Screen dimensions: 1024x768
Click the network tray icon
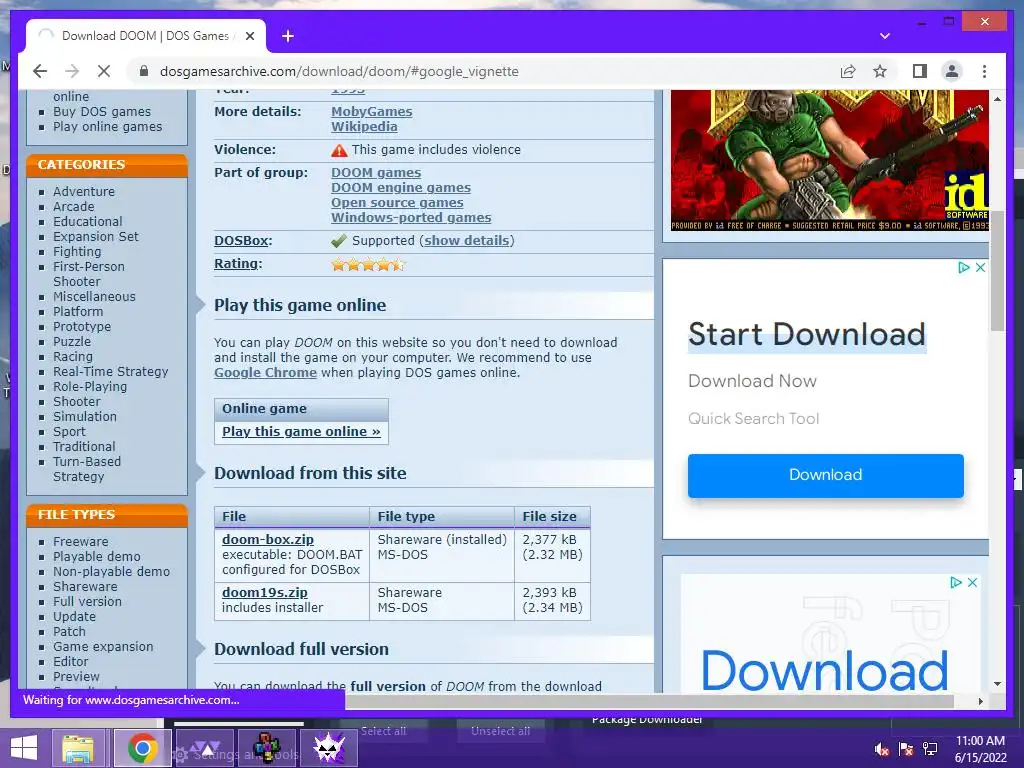[x=930, y=749]
